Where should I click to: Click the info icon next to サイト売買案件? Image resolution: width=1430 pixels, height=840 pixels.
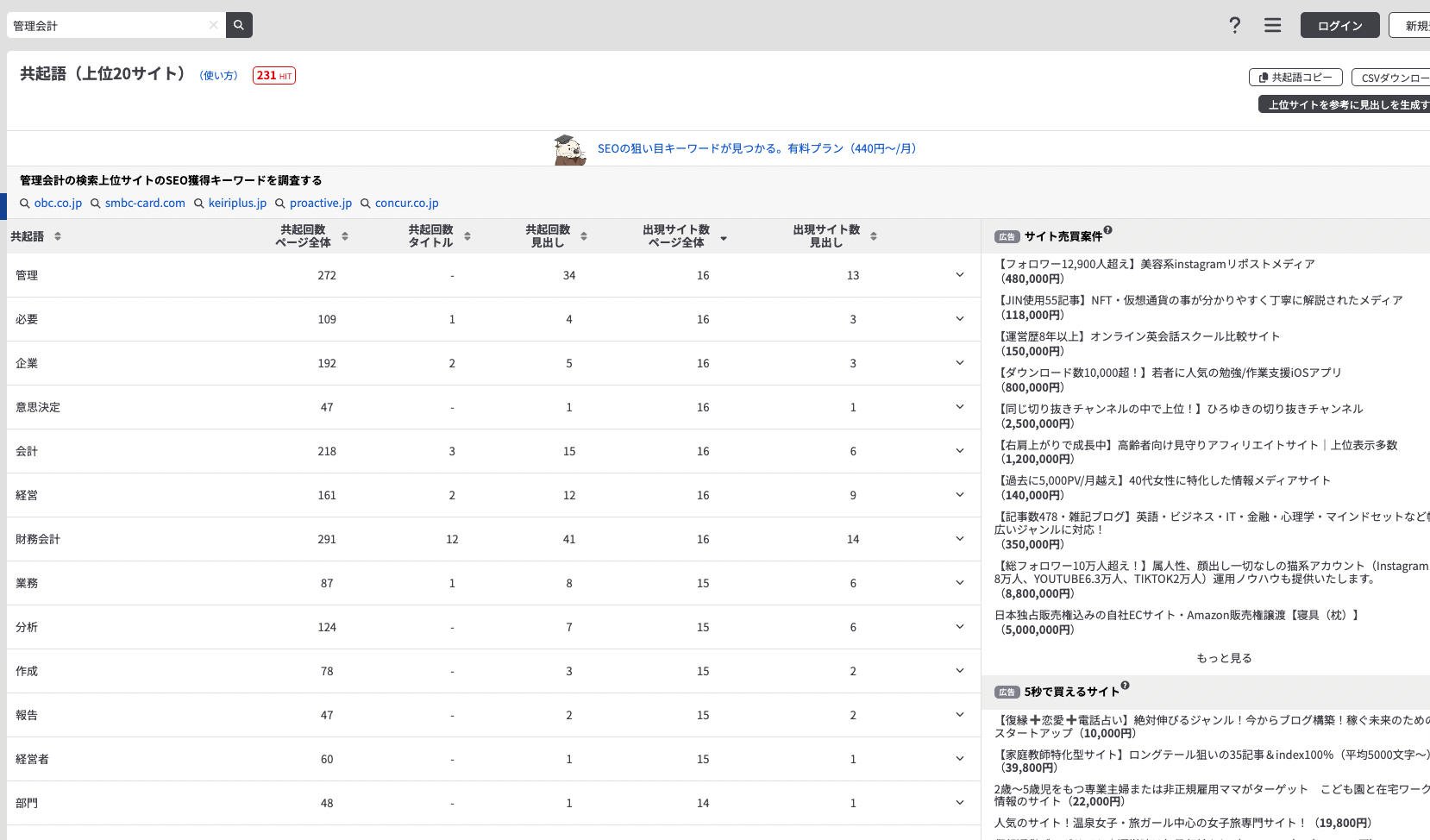(1107, 229)
